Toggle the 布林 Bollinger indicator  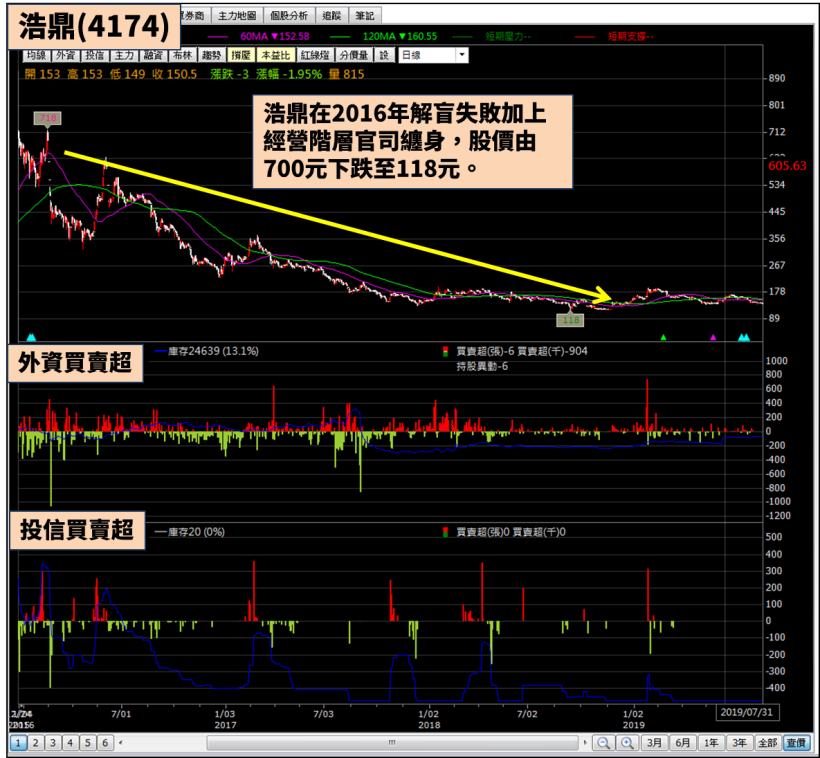tap(183, 55)
